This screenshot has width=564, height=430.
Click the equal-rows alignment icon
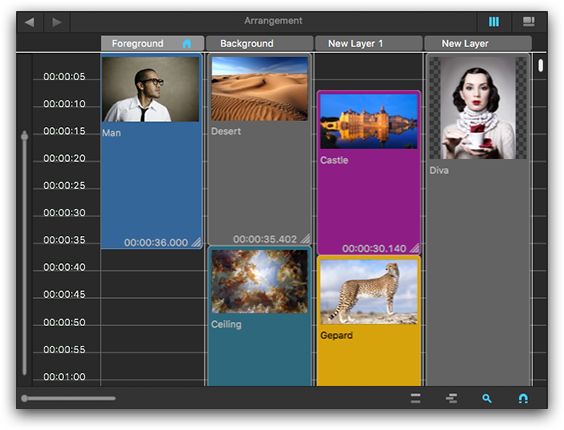point(415,398)
